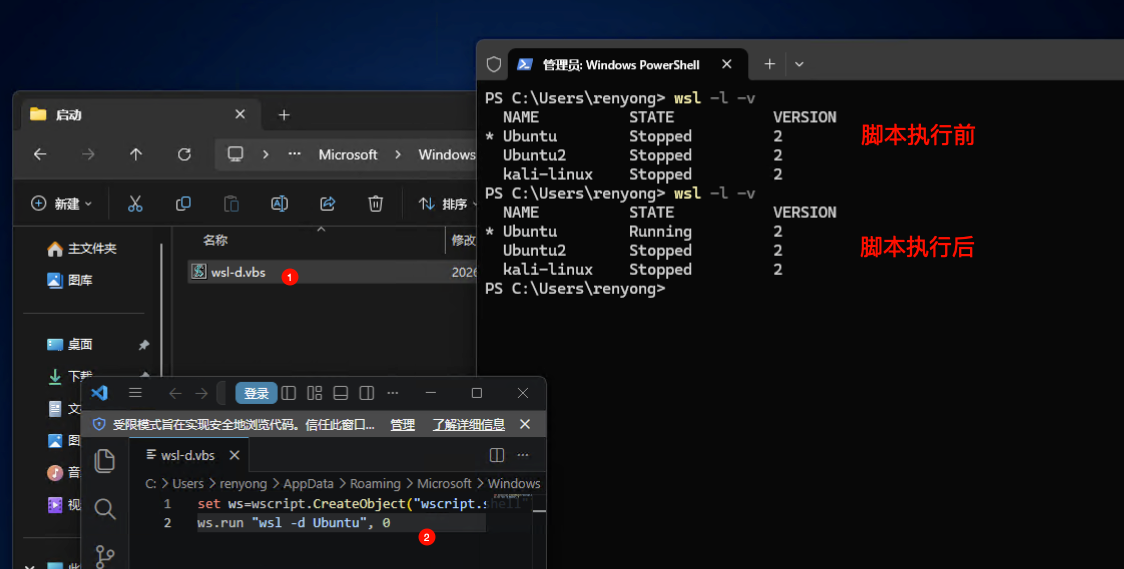Open the 新建 dropdown in Explorer
The width and height of the screenshot is (1124, 569).
(62, 204)
